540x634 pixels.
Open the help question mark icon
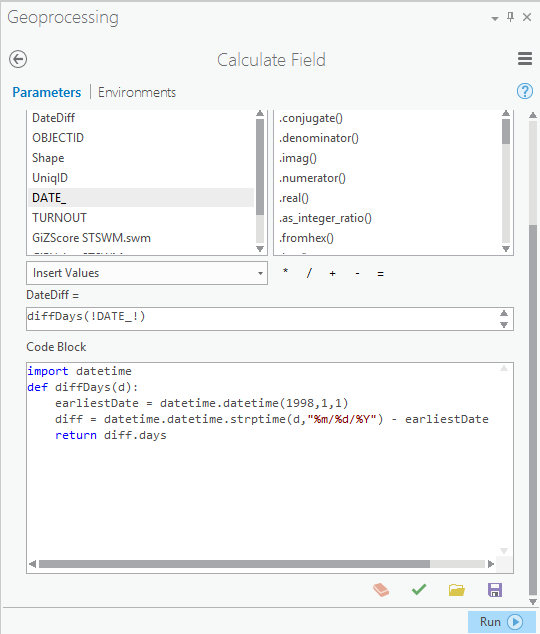525,91
